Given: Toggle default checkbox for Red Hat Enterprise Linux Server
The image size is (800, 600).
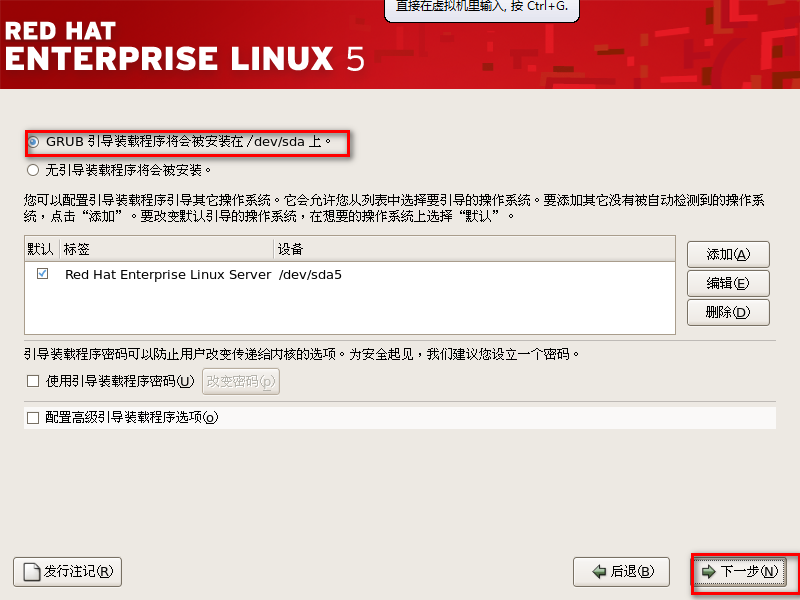Looking at the screenshot, I should (x=42, y=274).
